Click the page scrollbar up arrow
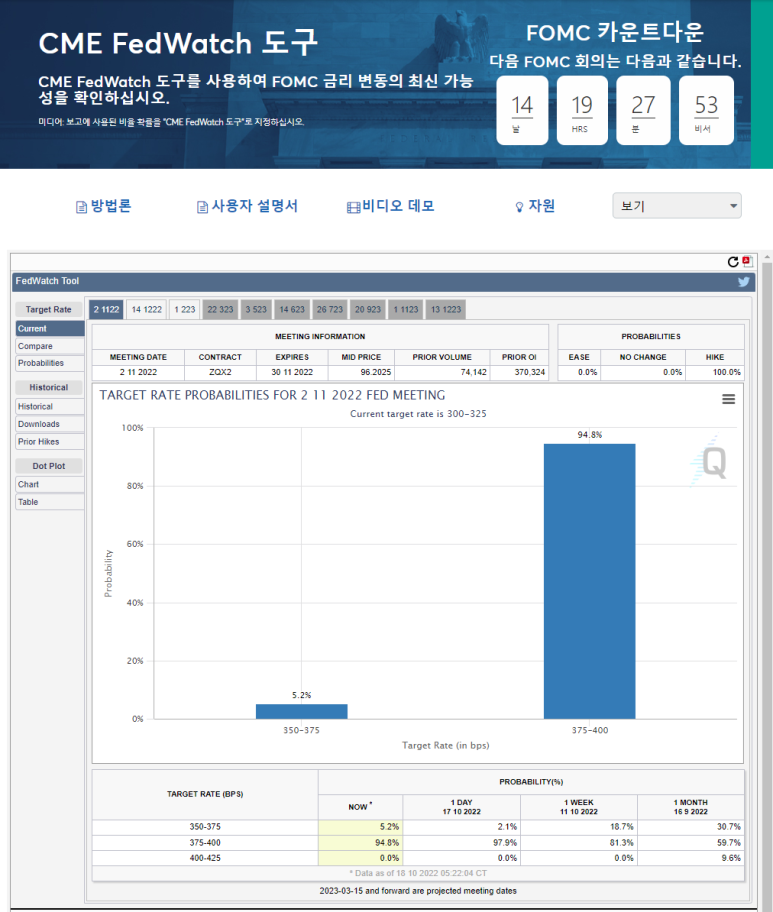 click(x=767, y=256)
